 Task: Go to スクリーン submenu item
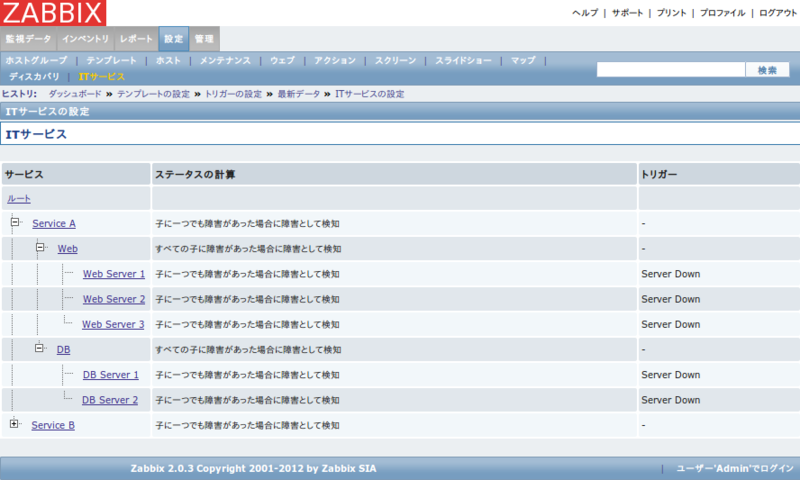coord(395,60)
